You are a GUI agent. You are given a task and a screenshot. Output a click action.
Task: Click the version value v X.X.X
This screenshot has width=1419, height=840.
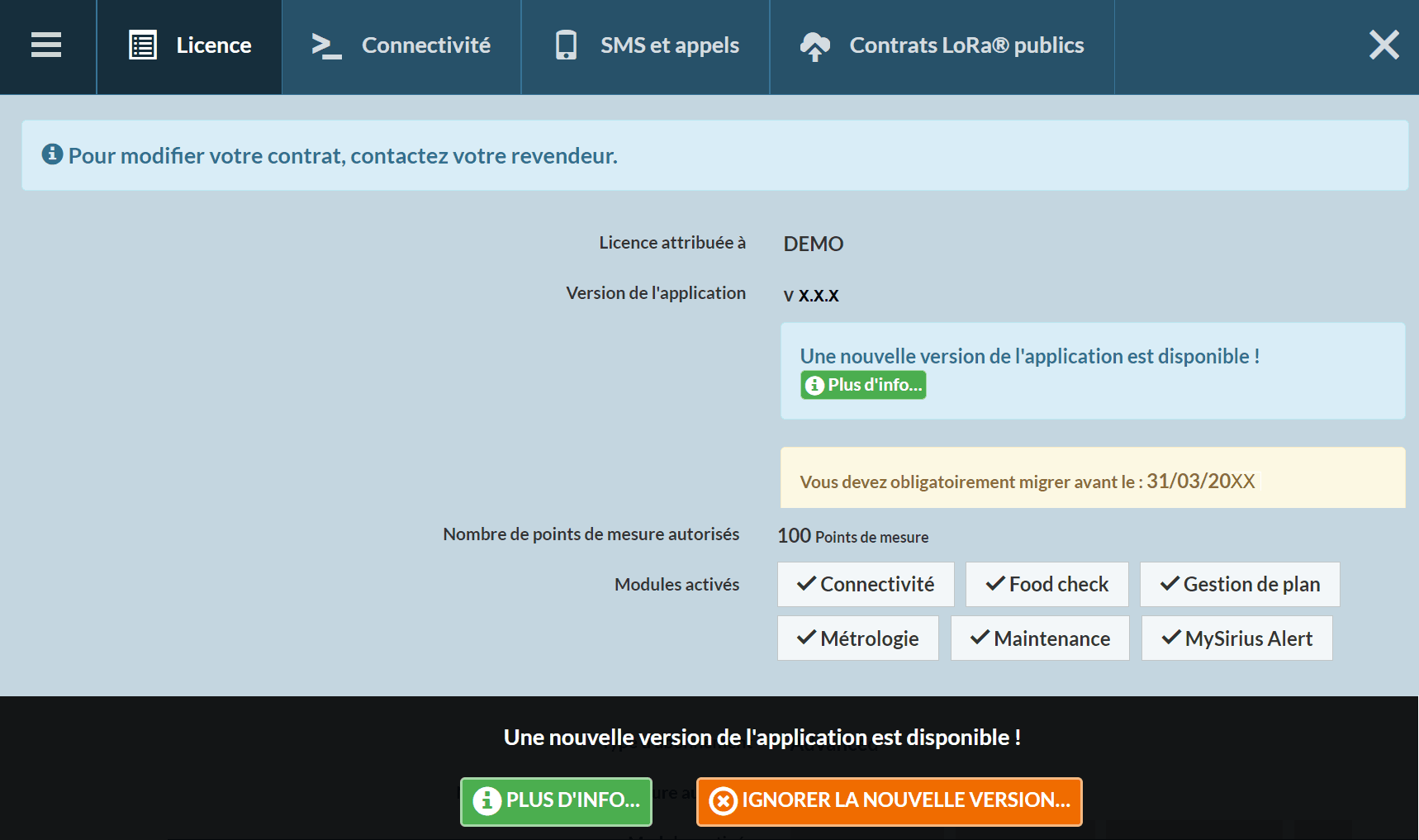tap(811, 295)
